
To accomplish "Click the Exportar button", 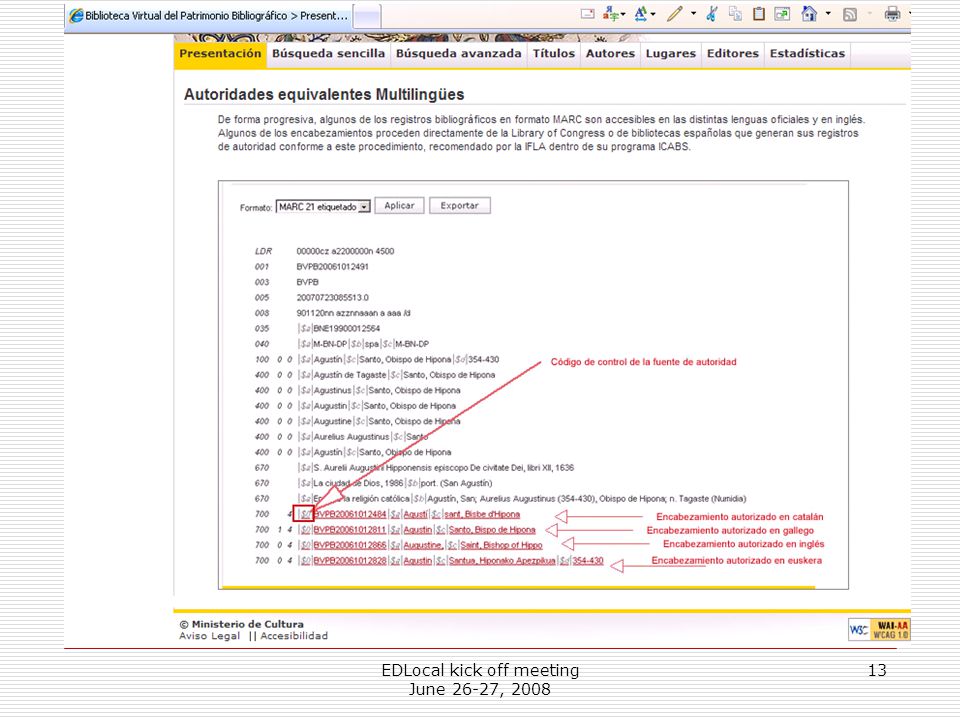I will point(459,206).
